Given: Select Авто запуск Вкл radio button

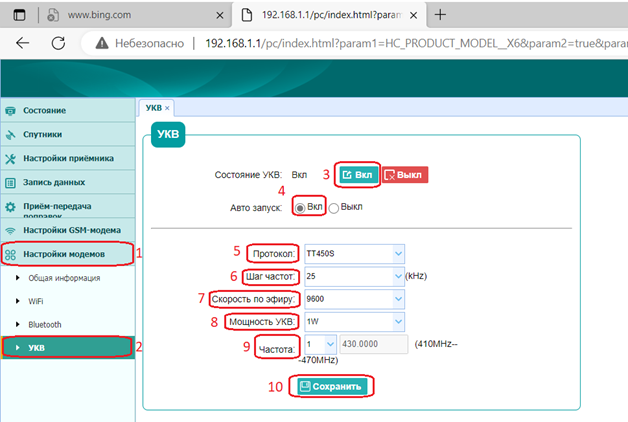Looking at the screenshot, I should [300, 208].
